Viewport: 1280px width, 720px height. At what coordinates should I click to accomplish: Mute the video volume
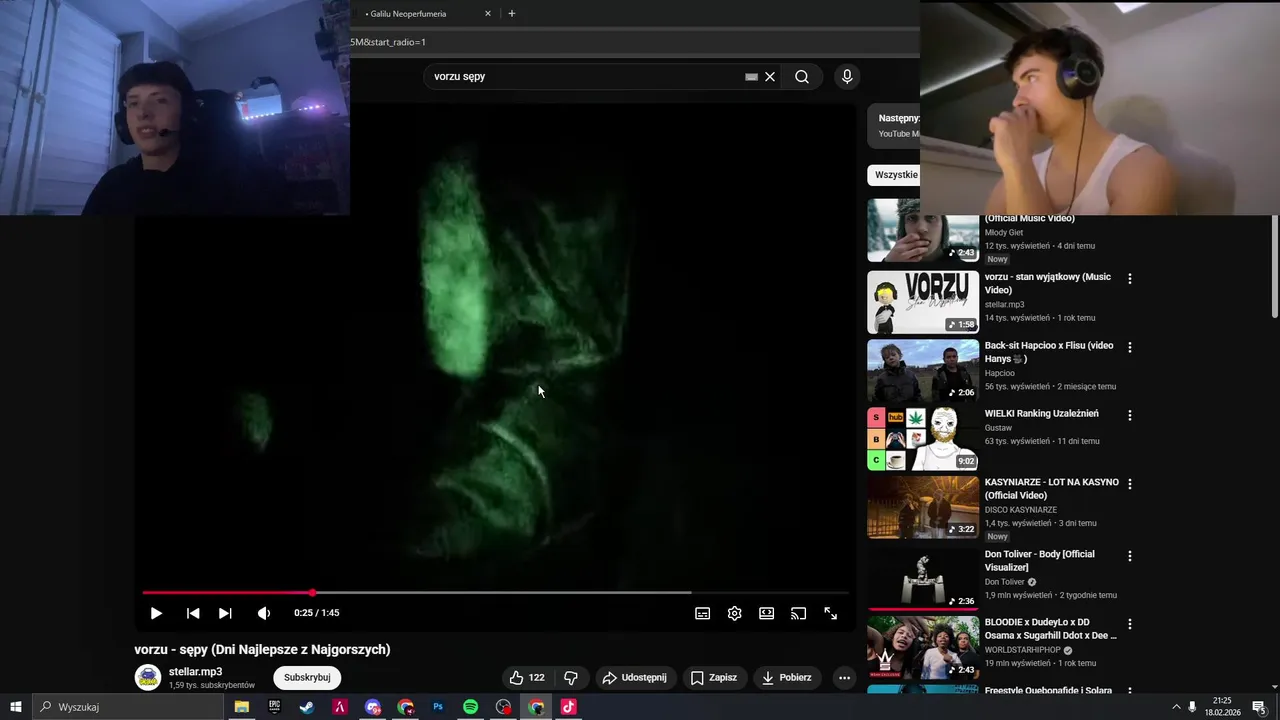tap(264, 613)
